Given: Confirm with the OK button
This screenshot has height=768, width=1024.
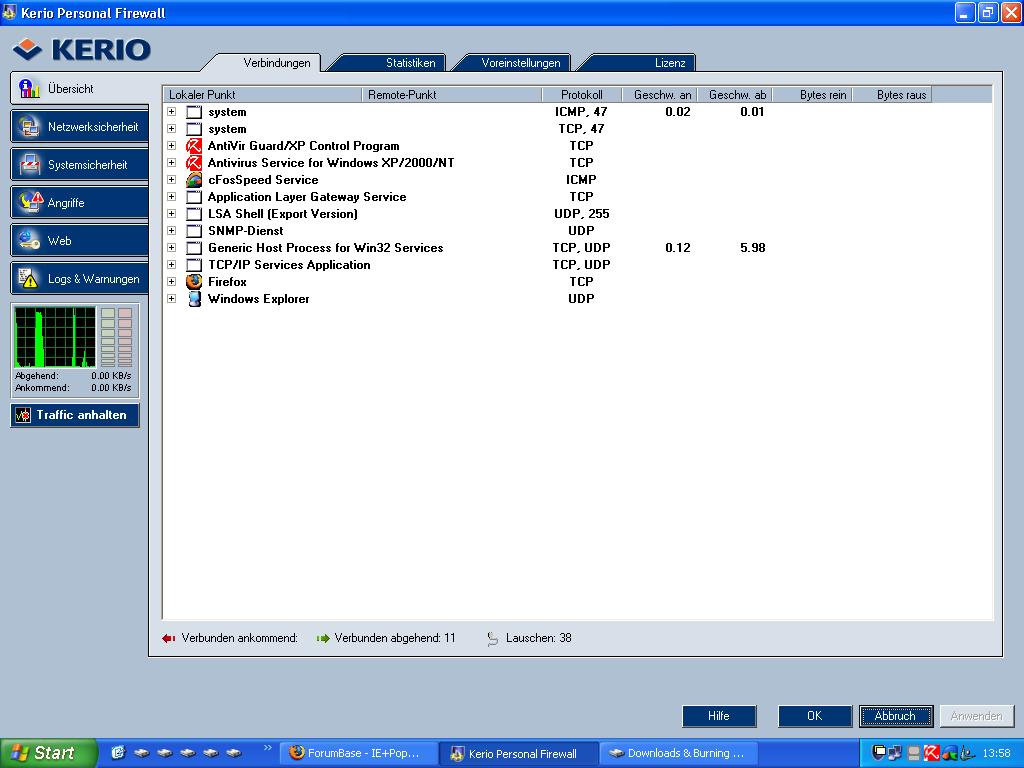Looking at the screenshot, I should click(x=814, y=716).
